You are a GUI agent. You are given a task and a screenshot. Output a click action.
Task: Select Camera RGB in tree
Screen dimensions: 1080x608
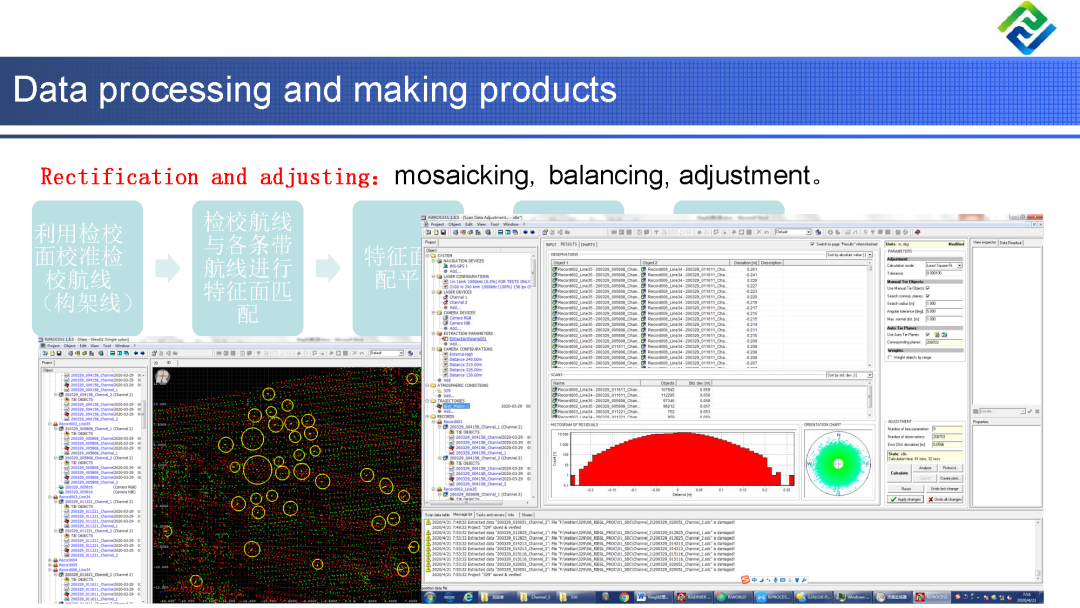point(460,317)
